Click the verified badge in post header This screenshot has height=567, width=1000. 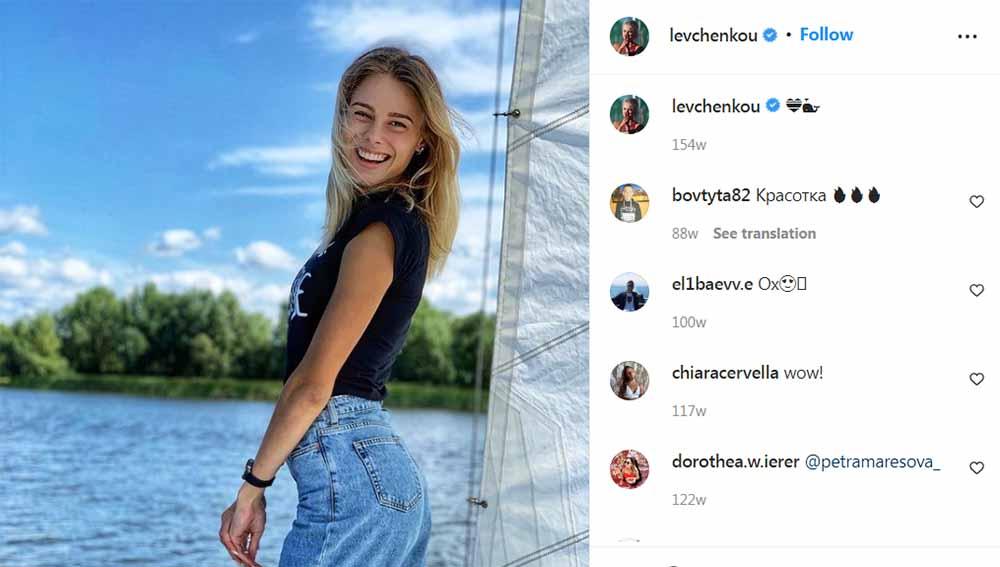tap(770, 35)
